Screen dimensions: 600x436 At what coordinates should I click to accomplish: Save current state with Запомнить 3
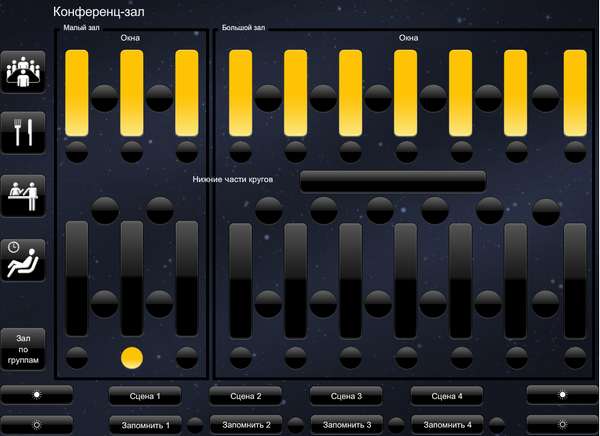point(347,425)
